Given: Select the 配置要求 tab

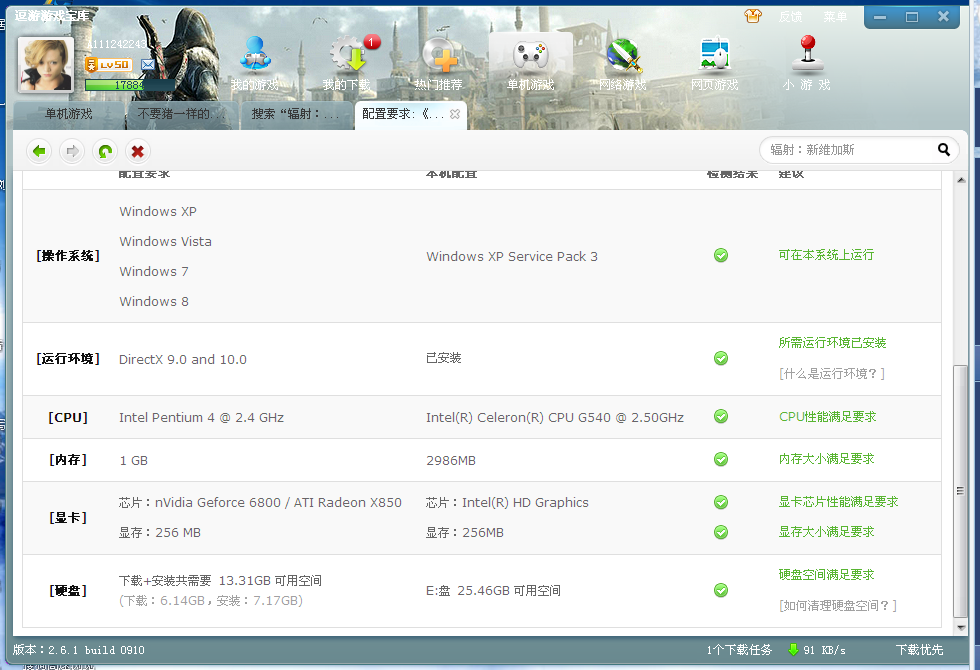Looking at the screenshot, I should coord(411,114).
